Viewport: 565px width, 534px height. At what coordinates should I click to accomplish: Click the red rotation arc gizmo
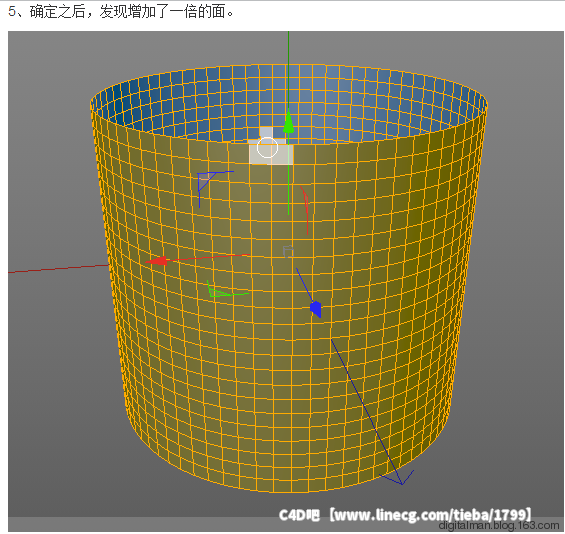[305, 210]
